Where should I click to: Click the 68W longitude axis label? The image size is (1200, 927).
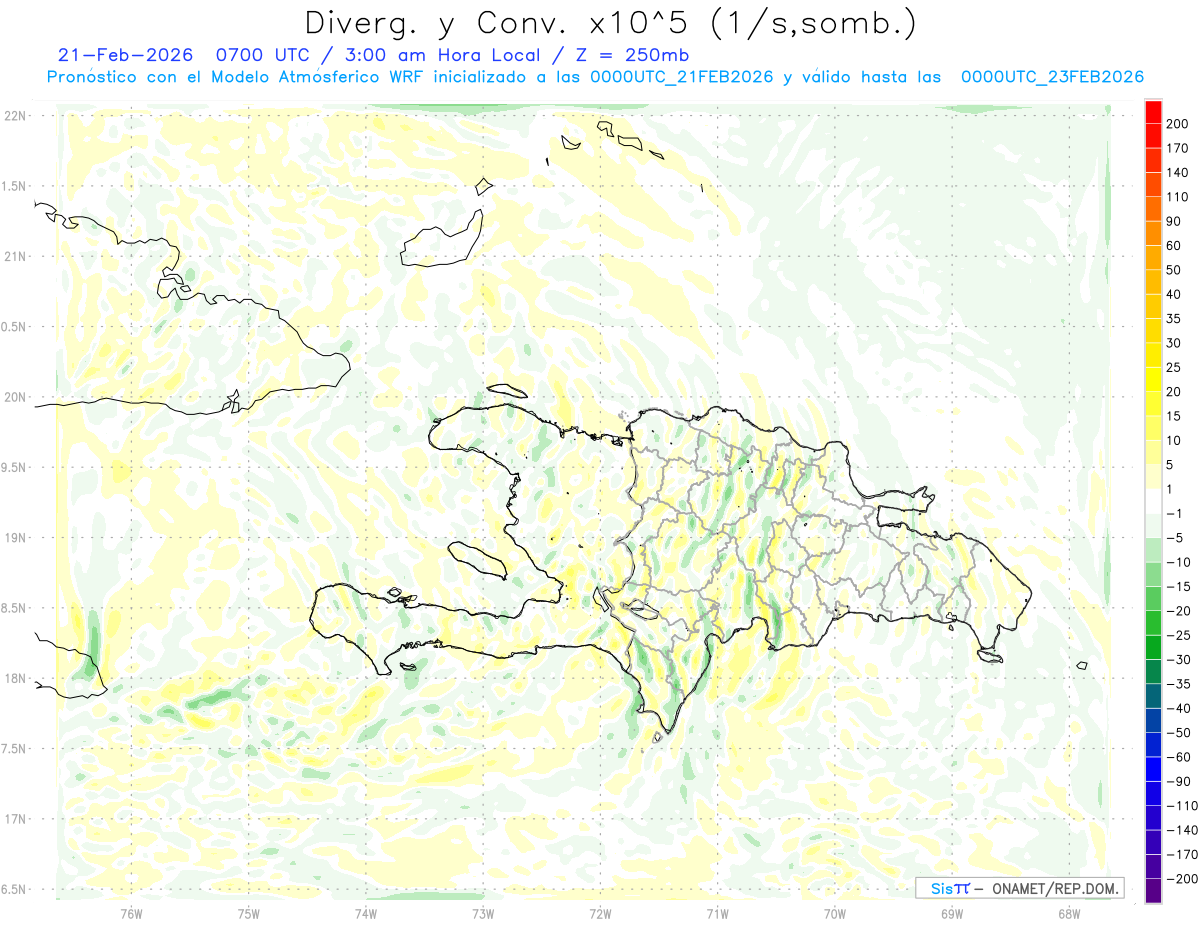[1069, 913]
